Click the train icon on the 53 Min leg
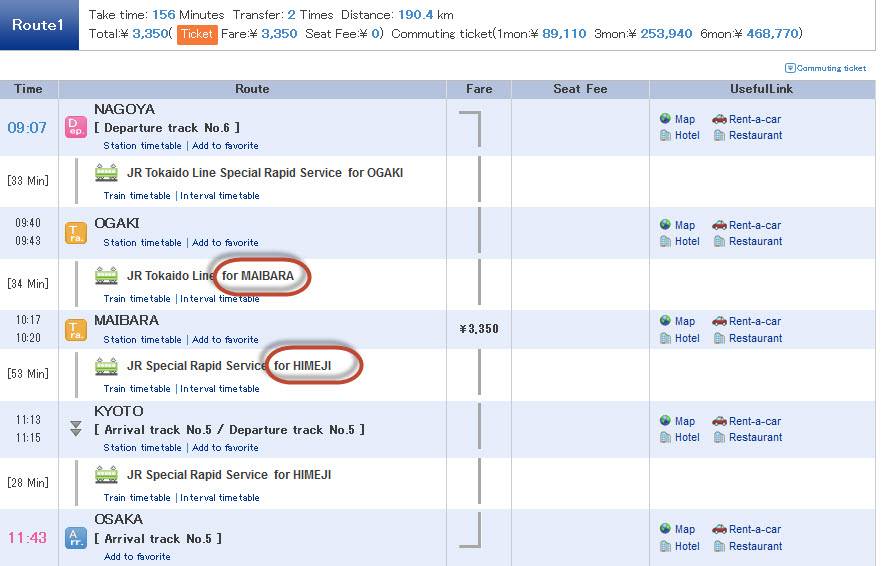The image size is (888, 566). pyautogui.click(x=106, y=366)
